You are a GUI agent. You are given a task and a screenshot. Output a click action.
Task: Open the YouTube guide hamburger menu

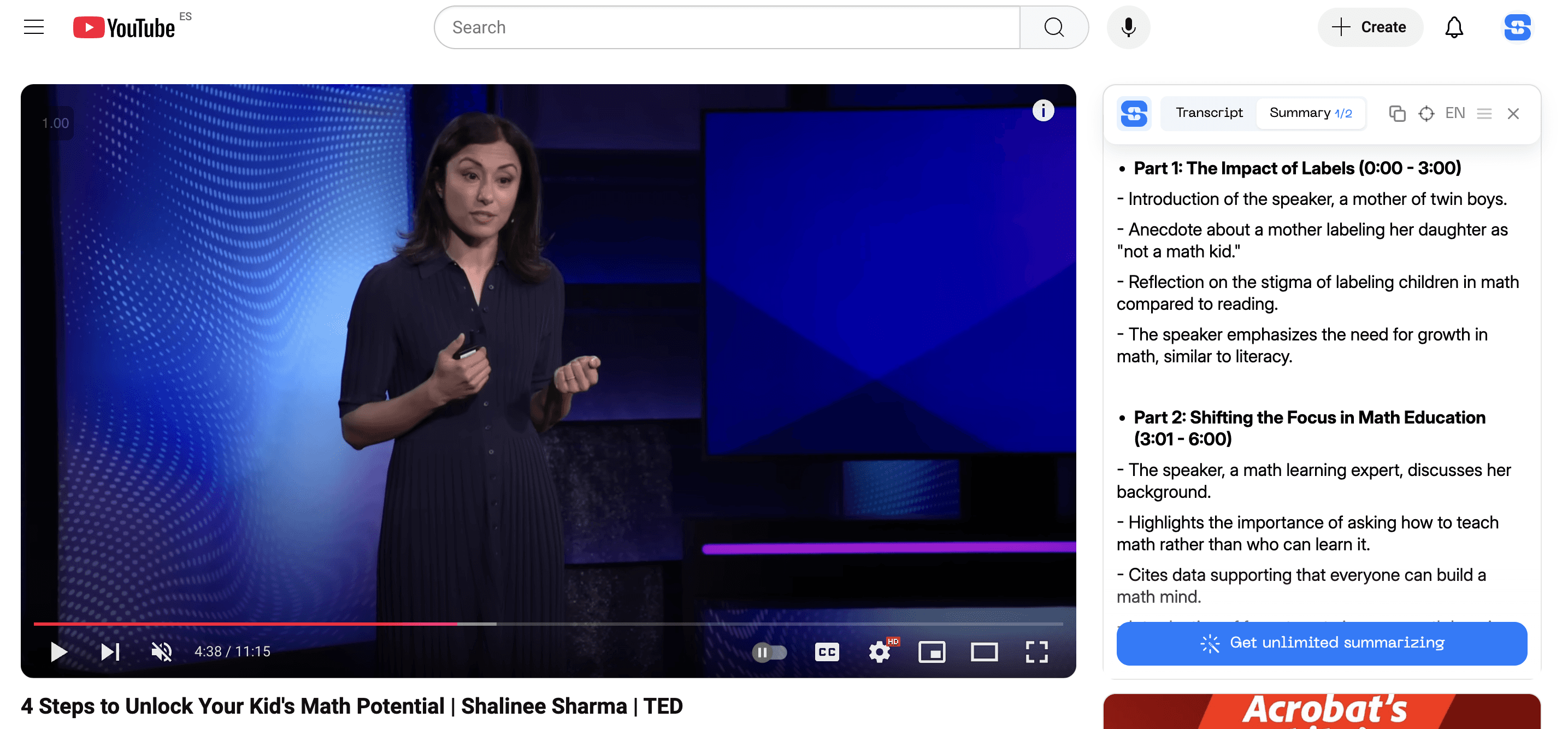click(x=34, y=27)
